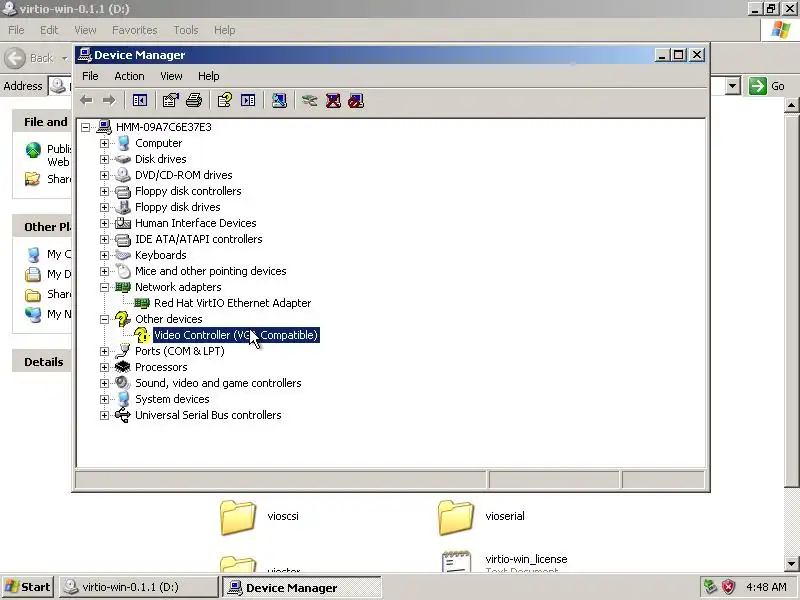This screenshot has width=800, height=600.
Task: Click the Sound, video and game controllers icon
Action: (x=122, y=383)
